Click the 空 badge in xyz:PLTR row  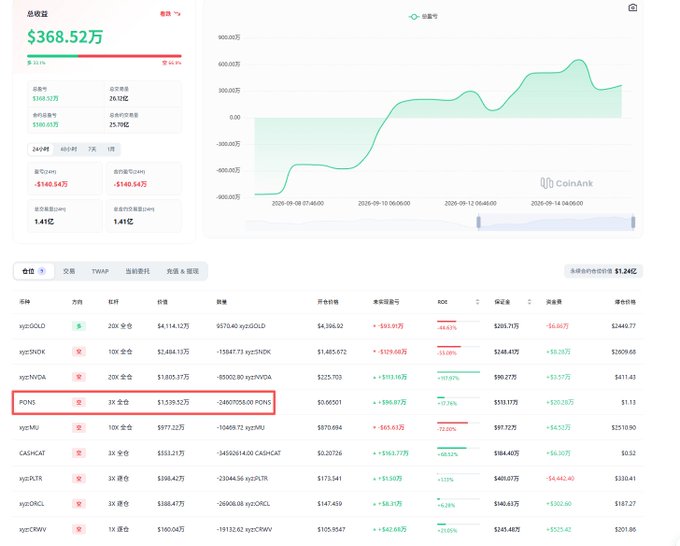tap(79, 479)
